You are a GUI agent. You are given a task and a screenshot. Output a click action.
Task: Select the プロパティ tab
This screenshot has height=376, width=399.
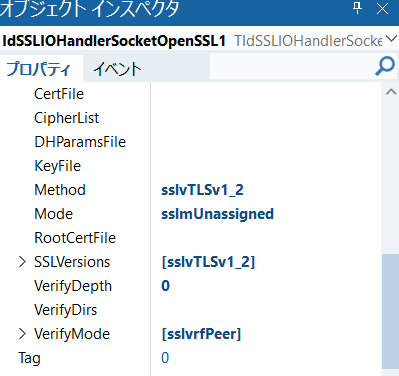tap(39, 69)
